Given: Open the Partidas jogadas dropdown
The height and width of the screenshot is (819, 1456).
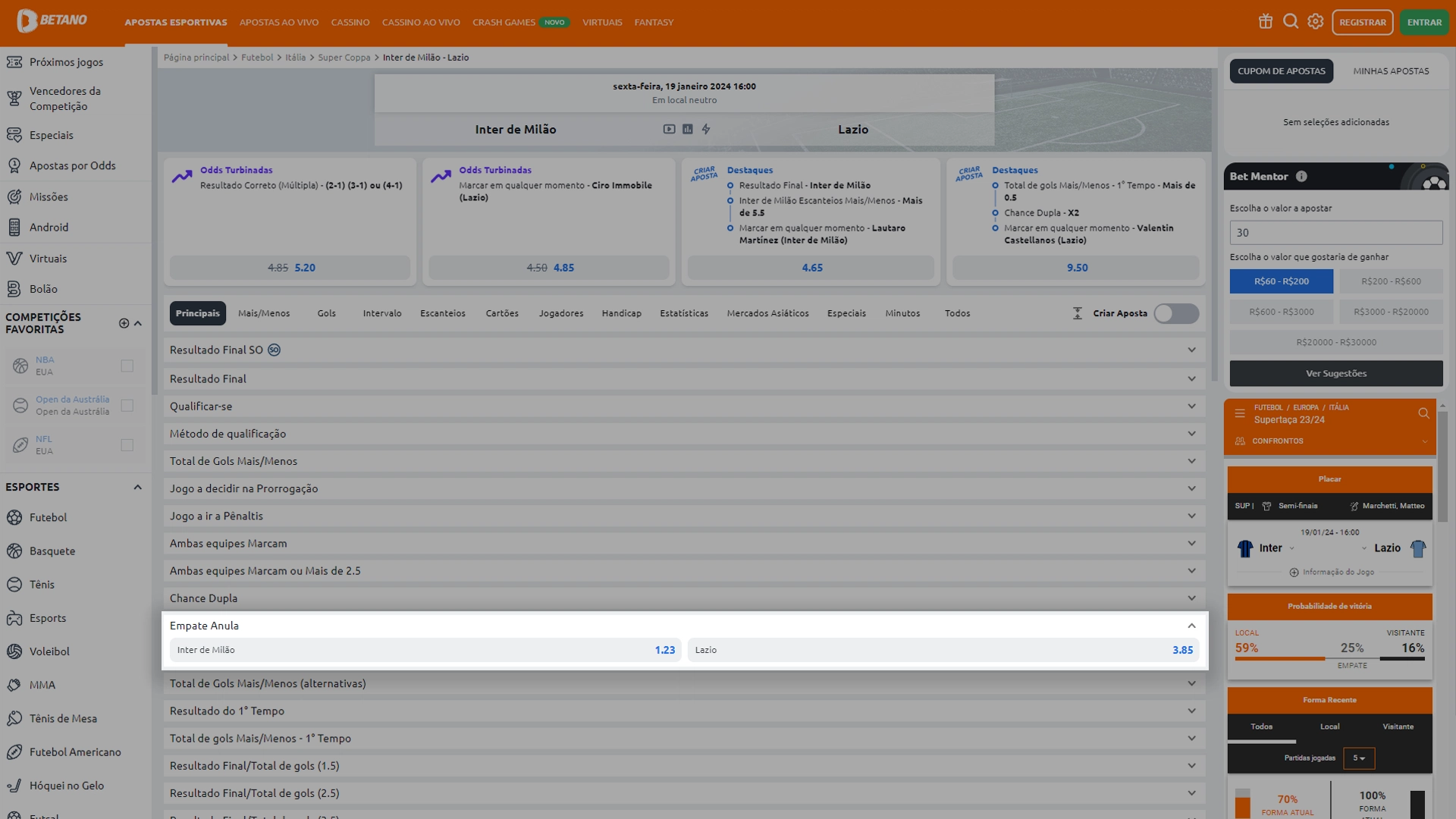Looking at the screenshot, I should 1358,758.
